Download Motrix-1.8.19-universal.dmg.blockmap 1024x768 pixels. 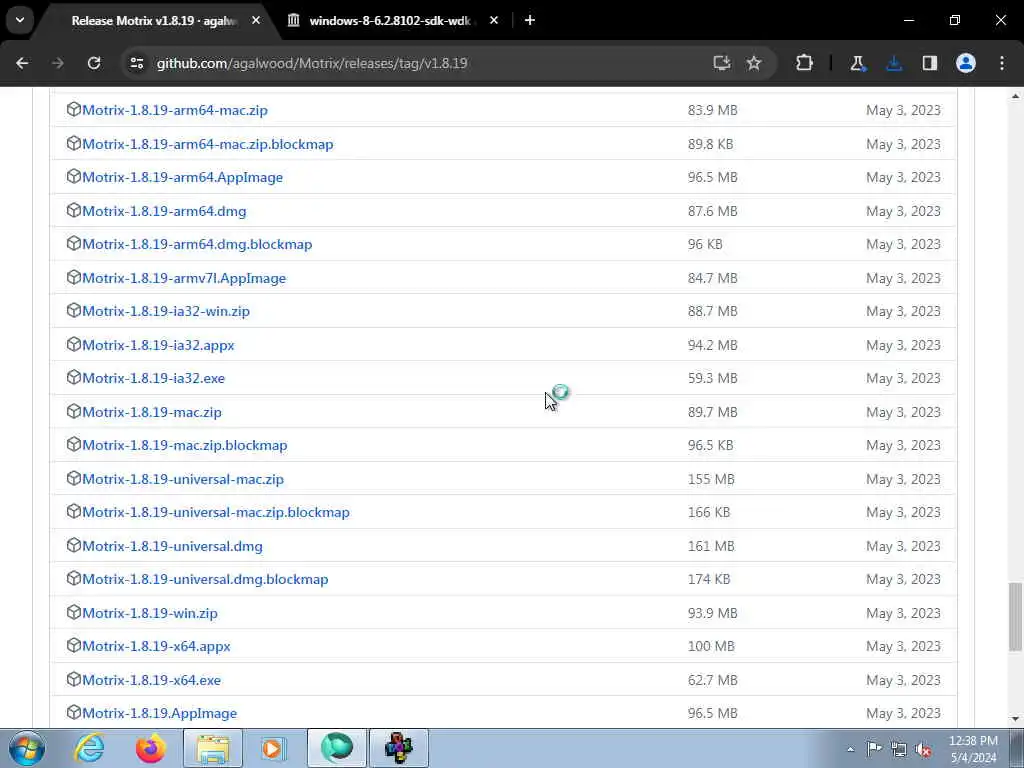(205, 579)
